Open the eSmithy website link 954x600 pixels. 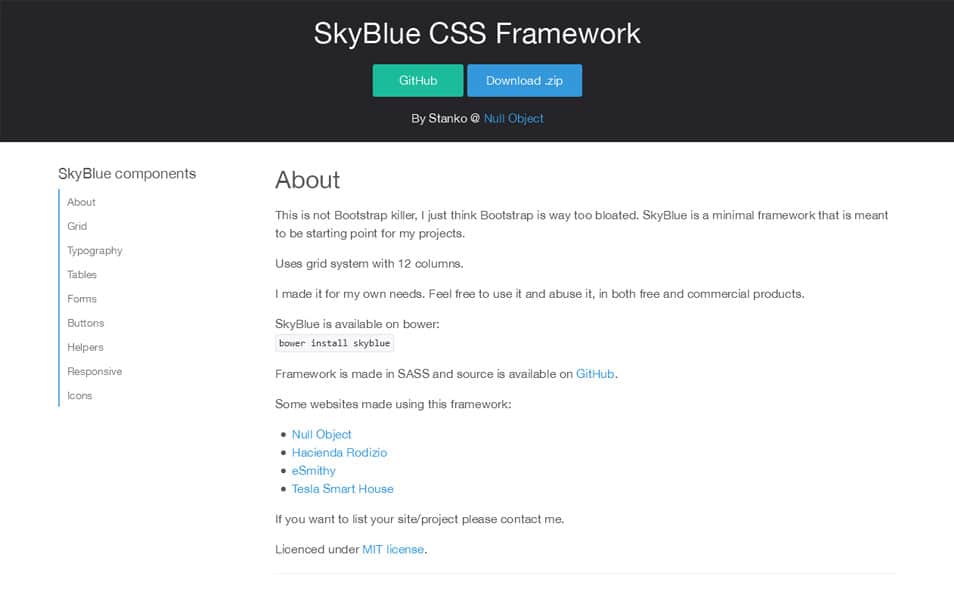(314, 471)
